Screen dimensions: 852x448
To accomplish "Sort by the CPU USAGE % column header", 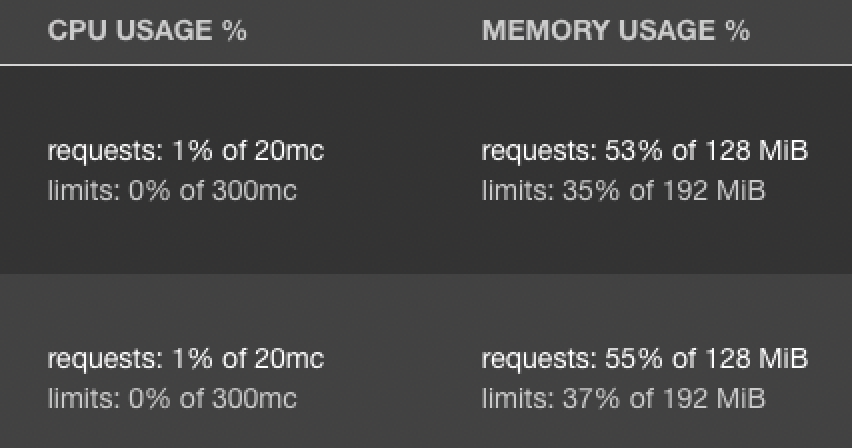I will [x=147, y=30].
